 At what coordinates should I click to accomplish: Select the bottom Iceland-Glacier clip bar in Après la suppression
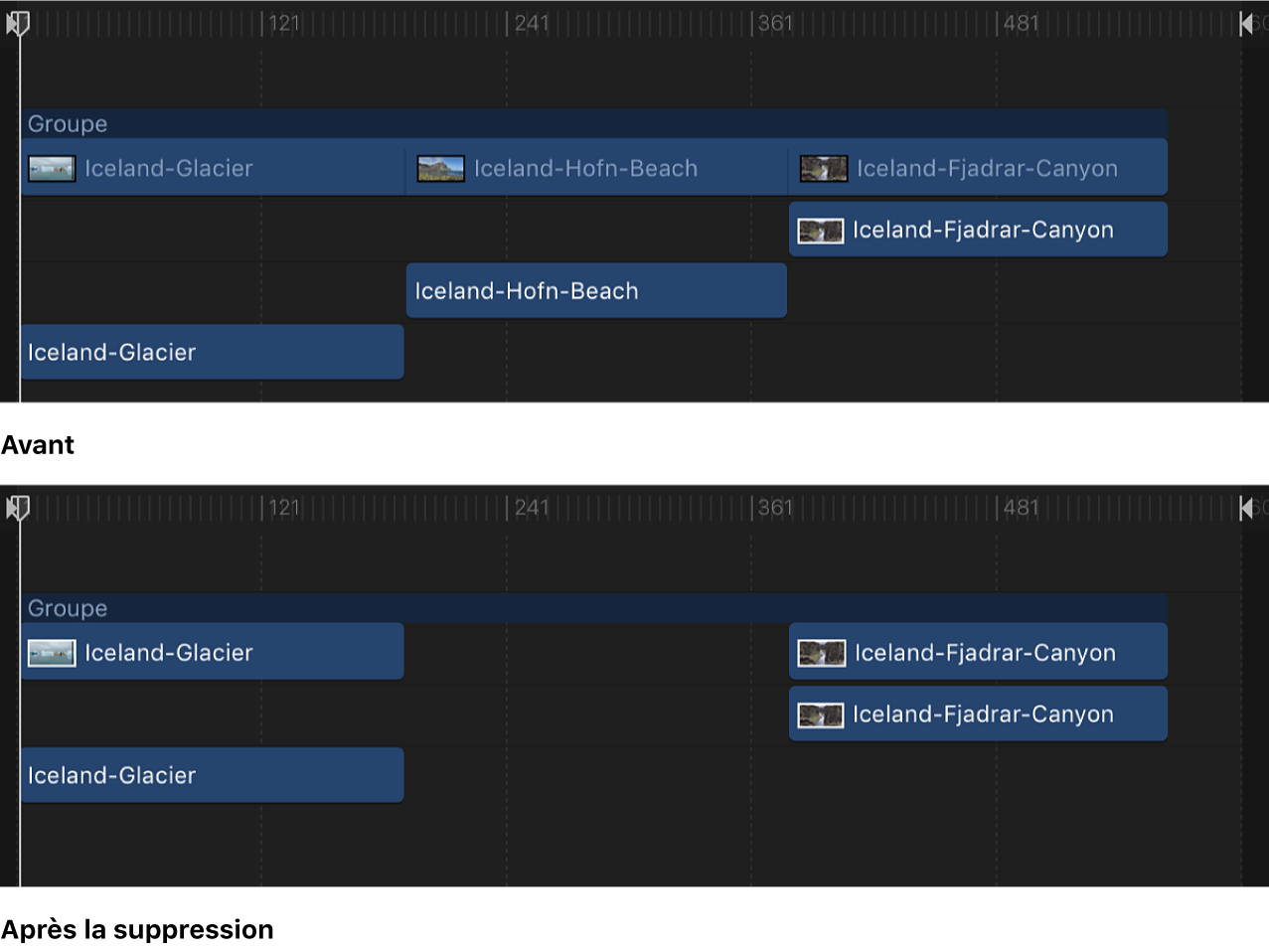point(212,775)
